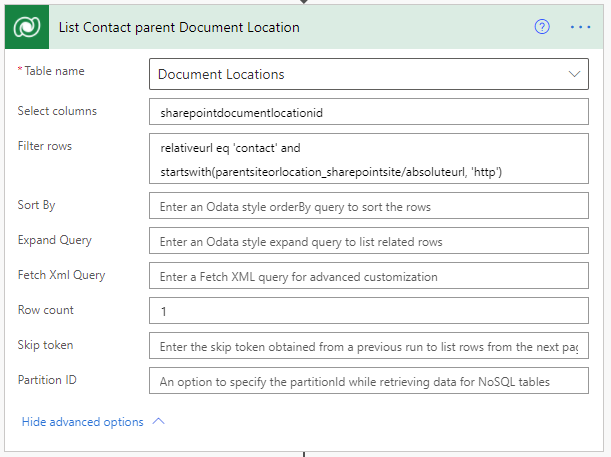
Task: Click the Row count label text
Action: point(46,310)
